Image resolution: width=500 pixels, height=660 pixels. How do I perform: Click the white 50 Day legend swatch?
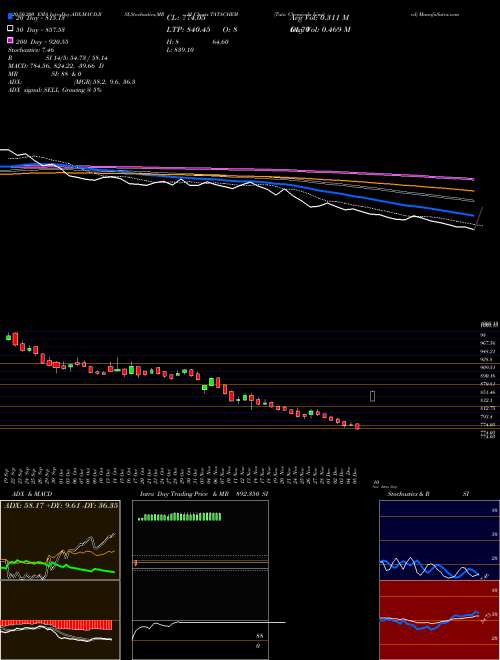[x=11, y=29]
